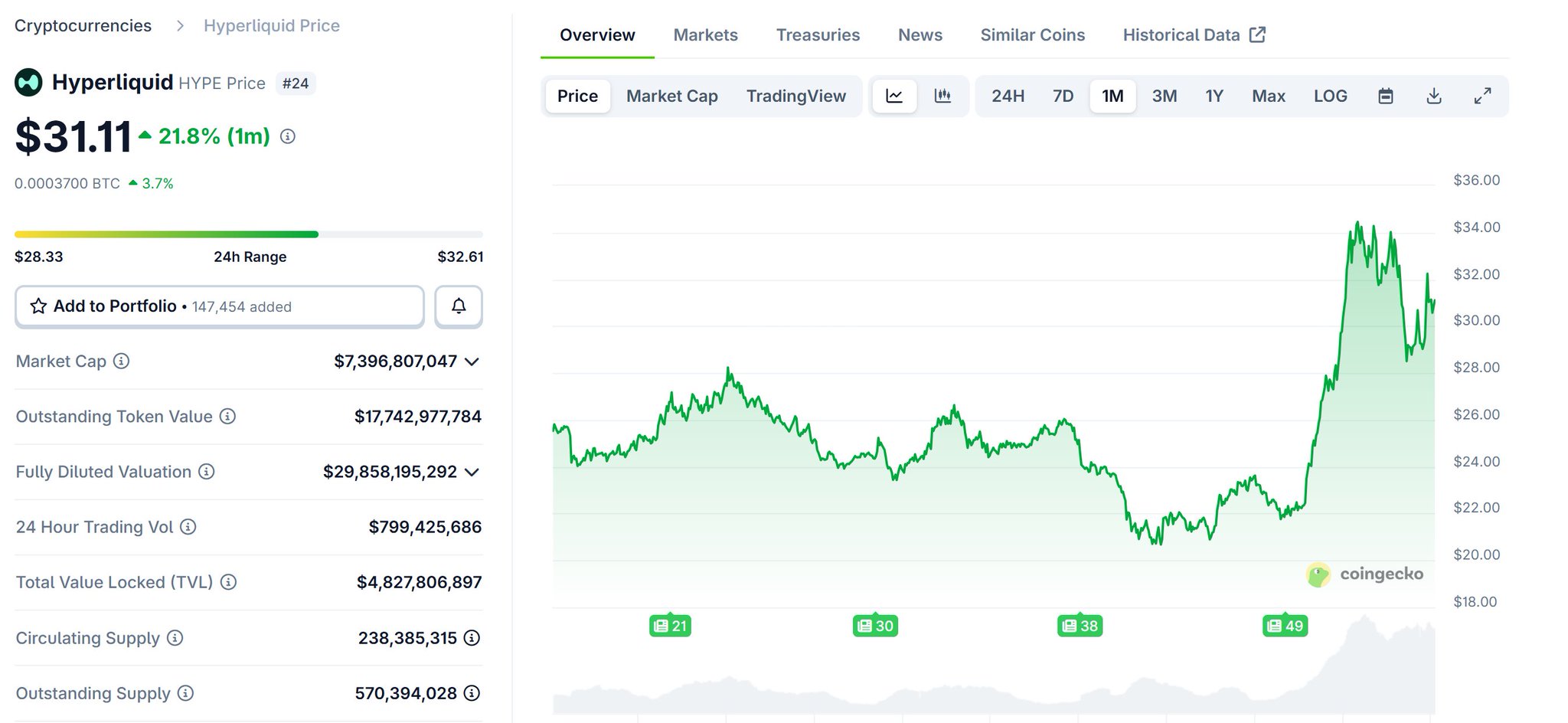
Task: Select the 24H time range
Action: (1008, 97)
